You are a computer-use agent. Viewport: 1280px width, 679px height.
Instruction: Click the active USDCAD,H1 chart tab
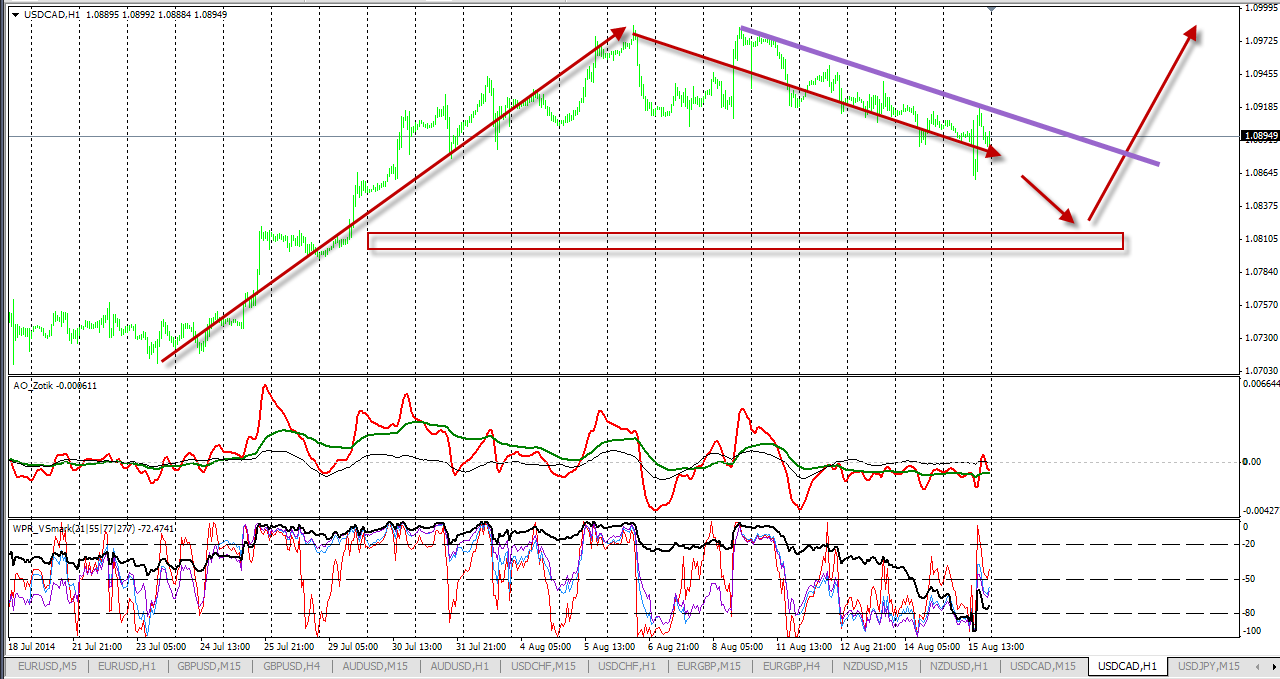(1127, 666)
